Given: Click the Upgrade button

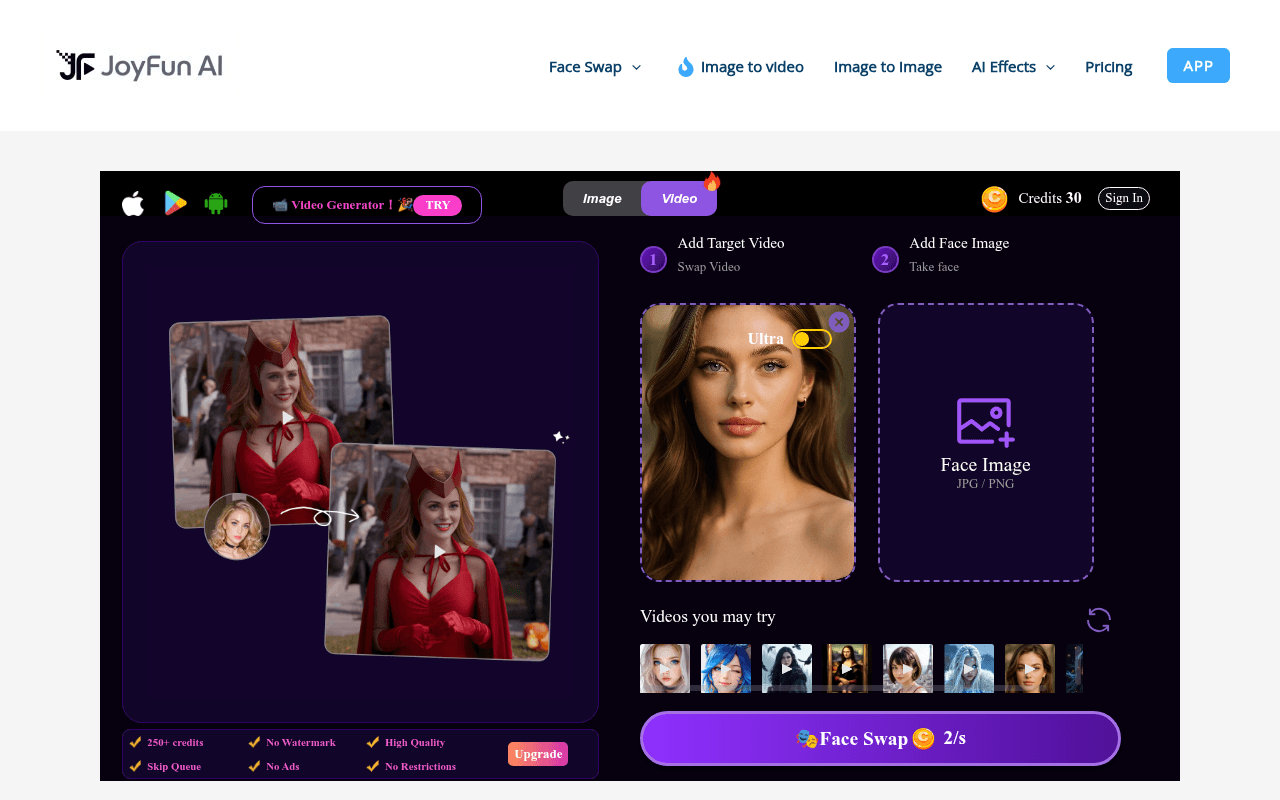Looking at the screenshot, I should 538,754.
